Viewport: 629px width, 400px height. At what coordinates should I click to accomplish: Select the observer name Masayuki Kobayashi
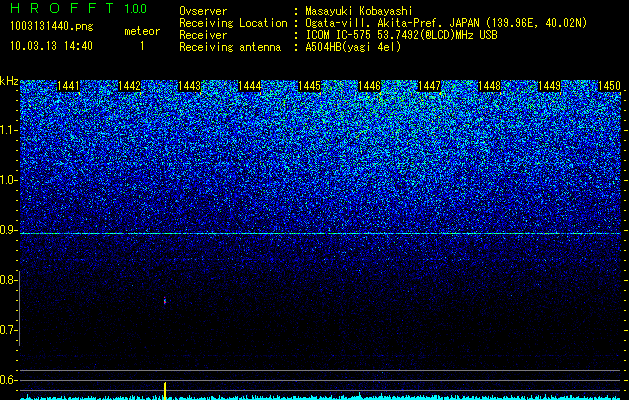(x=359, y=11)
